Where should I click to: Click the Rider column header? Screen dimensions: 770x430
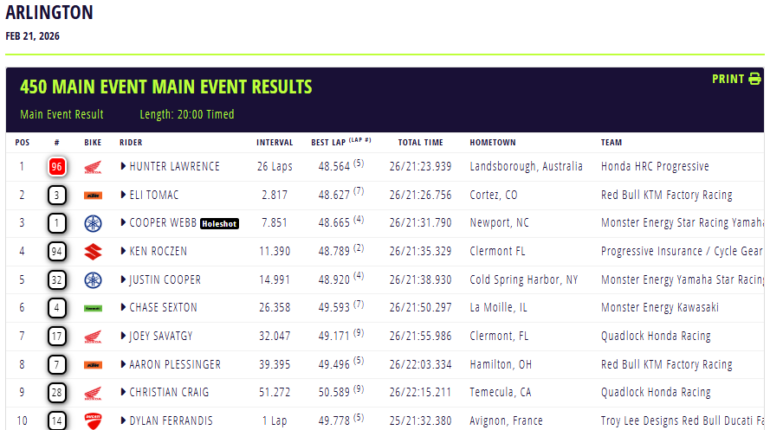pyautogui.click(x=131, y=142)
